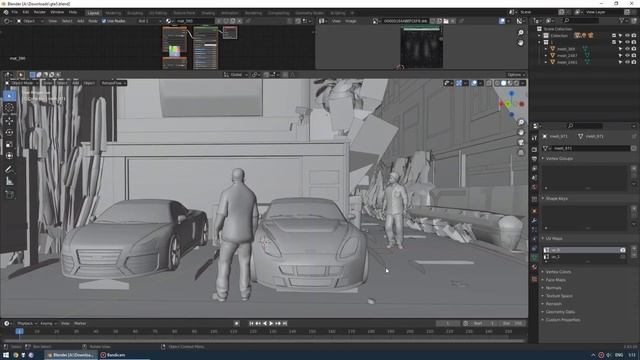Toggle visibility eye of mesh_369
The height and width of the screenshot is (360, 640).
(x=627, y=49)
